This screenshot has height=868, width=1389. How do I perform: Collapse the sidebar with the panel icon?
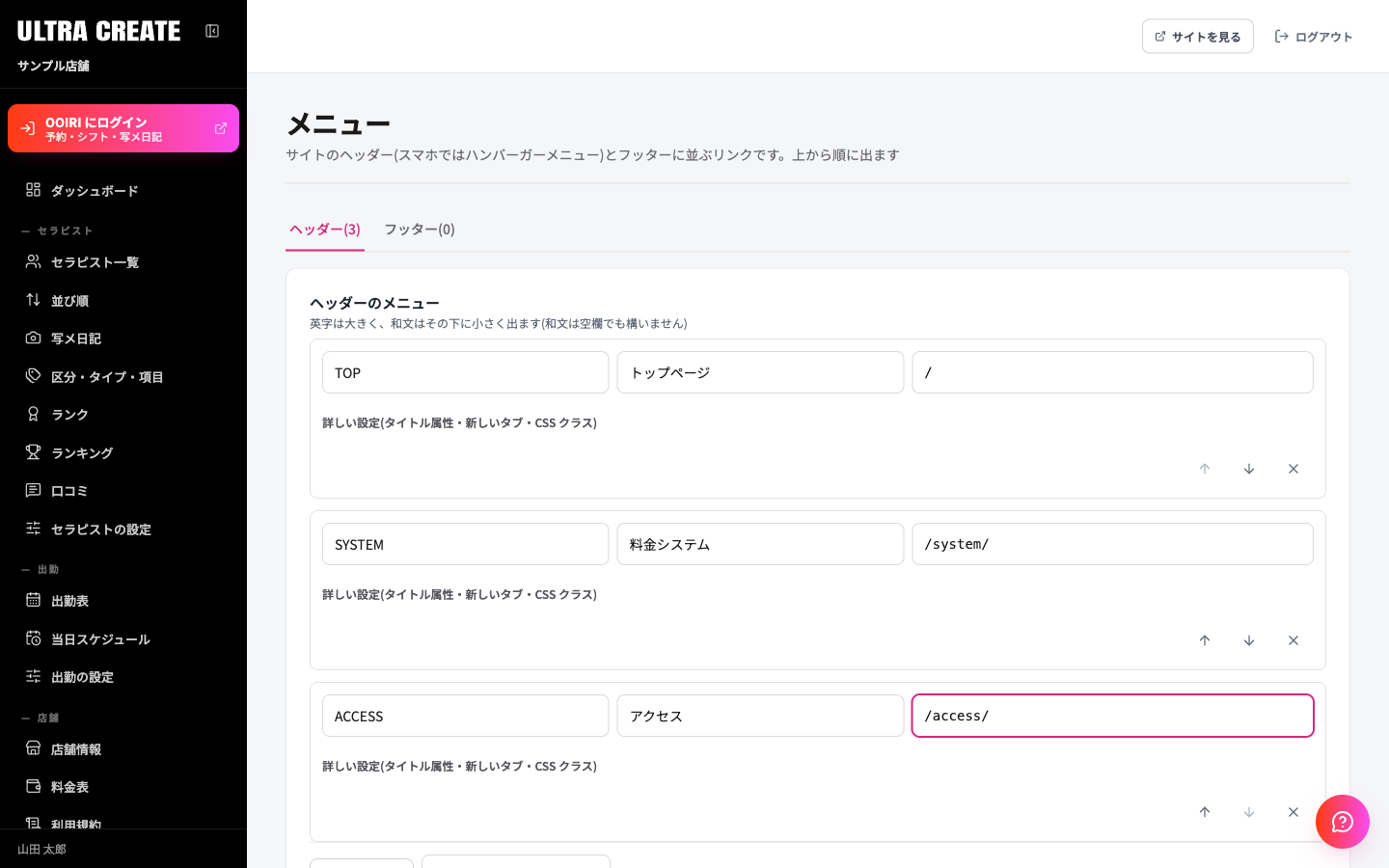click(x=212, y=31)
